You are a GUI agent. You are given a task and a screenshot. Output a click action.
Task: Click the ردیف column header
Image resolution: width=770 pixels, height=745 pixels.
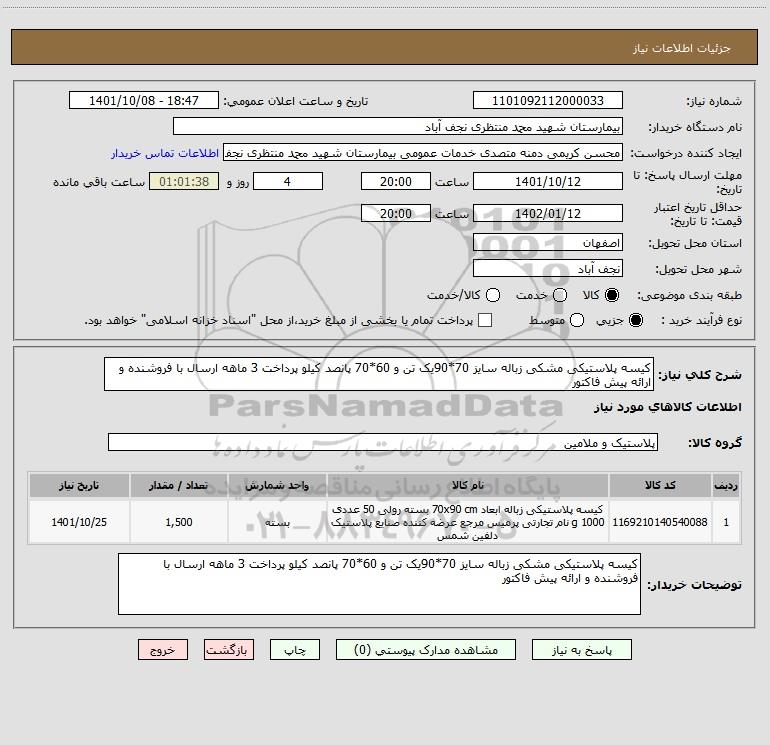726,485
